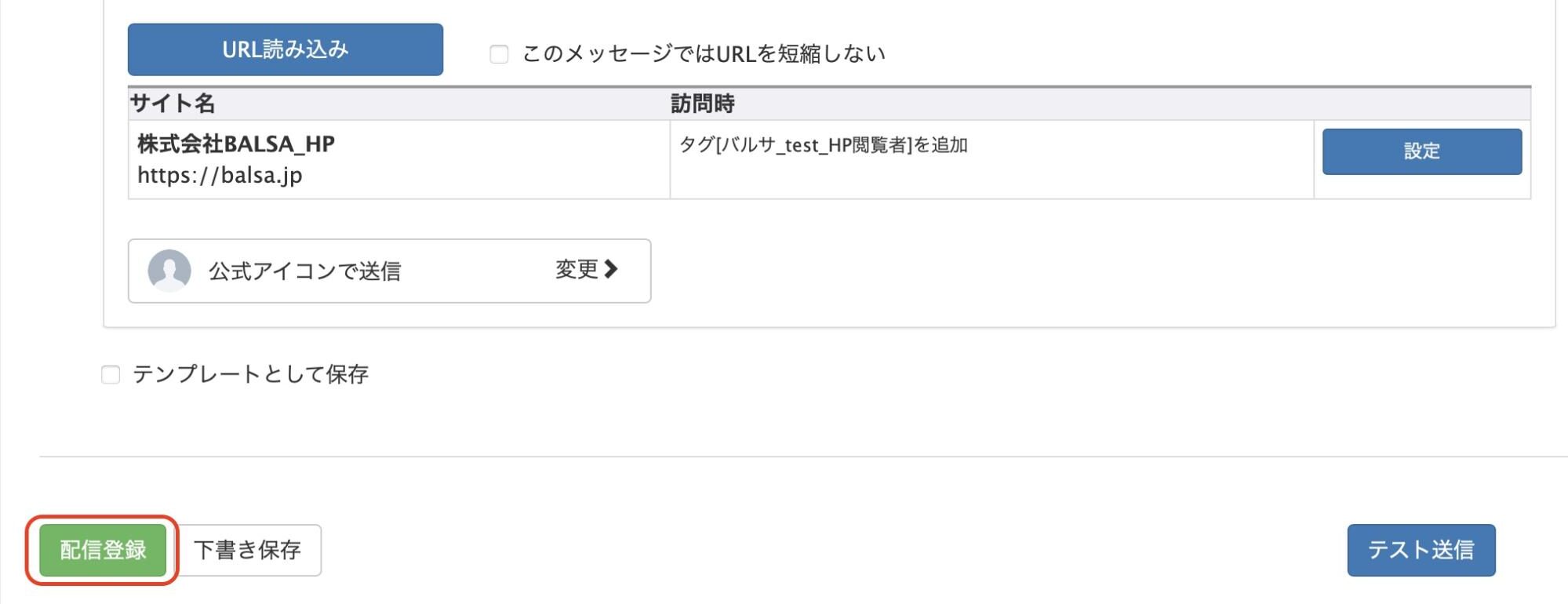Click the 訪問時 column header

pyautogui.click(x=702, y=100)
